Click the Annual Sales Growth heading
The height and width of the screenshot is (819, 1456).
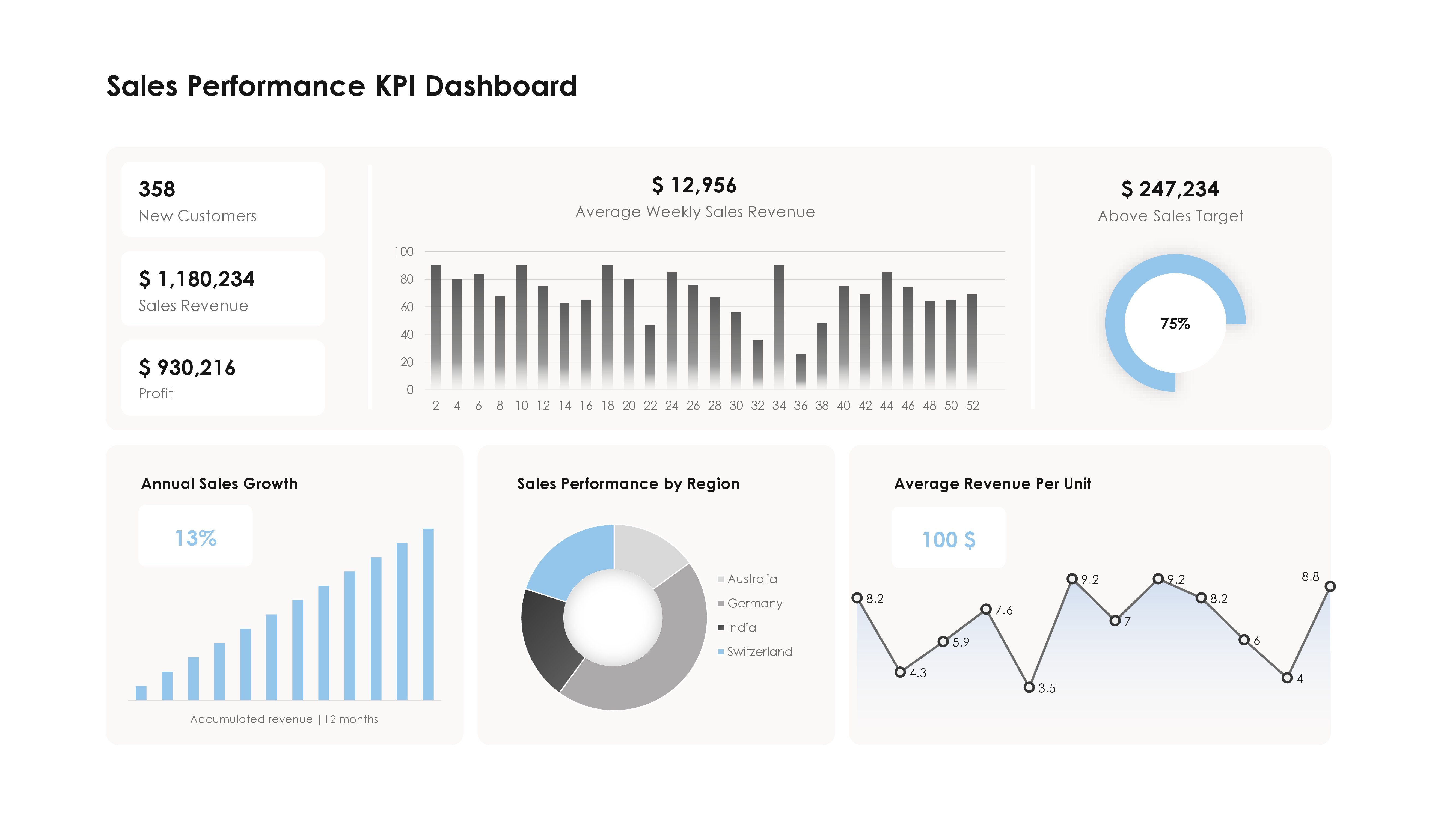(x=219, y=483)
